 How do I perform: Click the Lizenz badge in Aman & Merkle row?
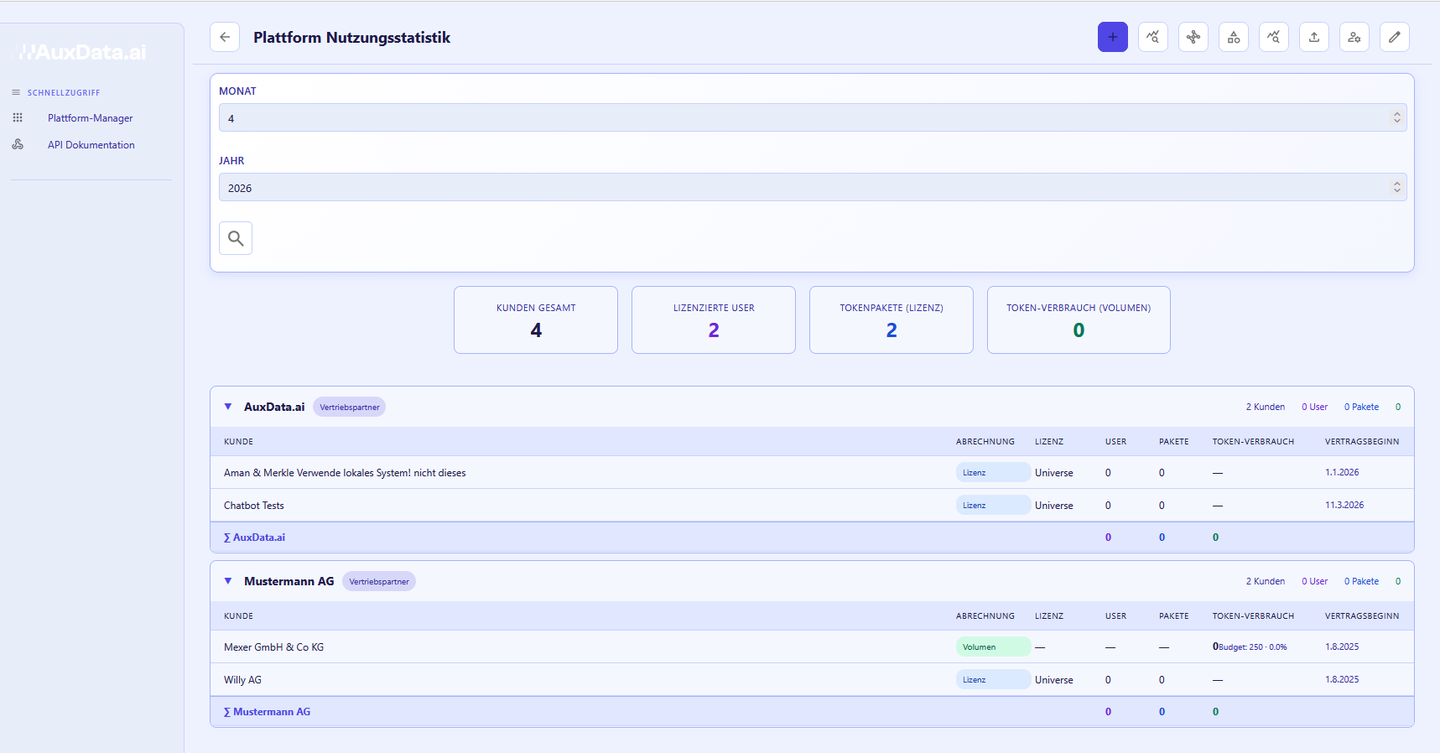click(x=993, y=473)
